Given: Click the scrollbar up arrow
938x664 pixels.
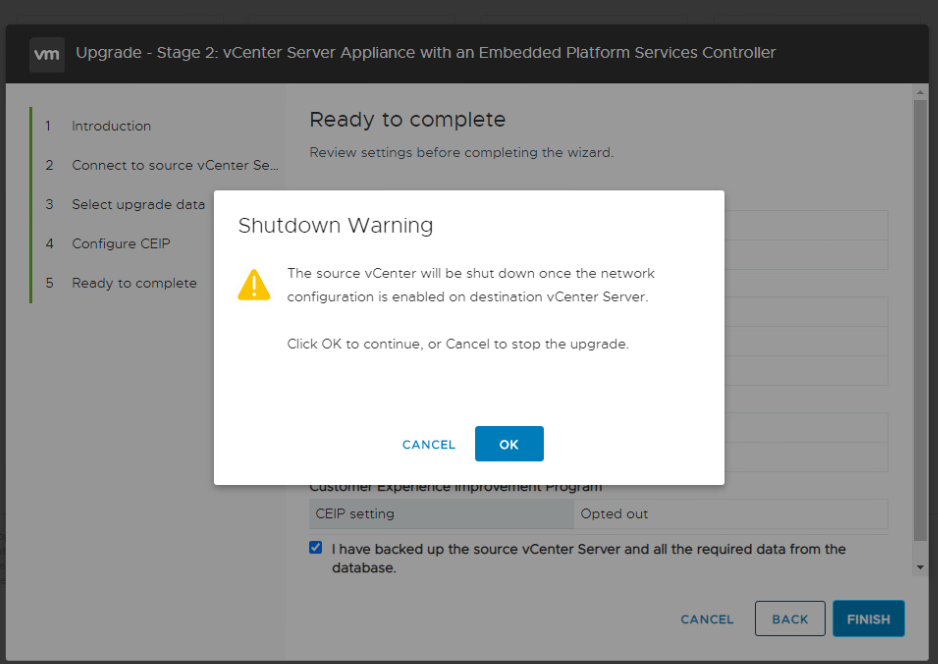Looking at the screenshot, I should (x=920, y=92).
